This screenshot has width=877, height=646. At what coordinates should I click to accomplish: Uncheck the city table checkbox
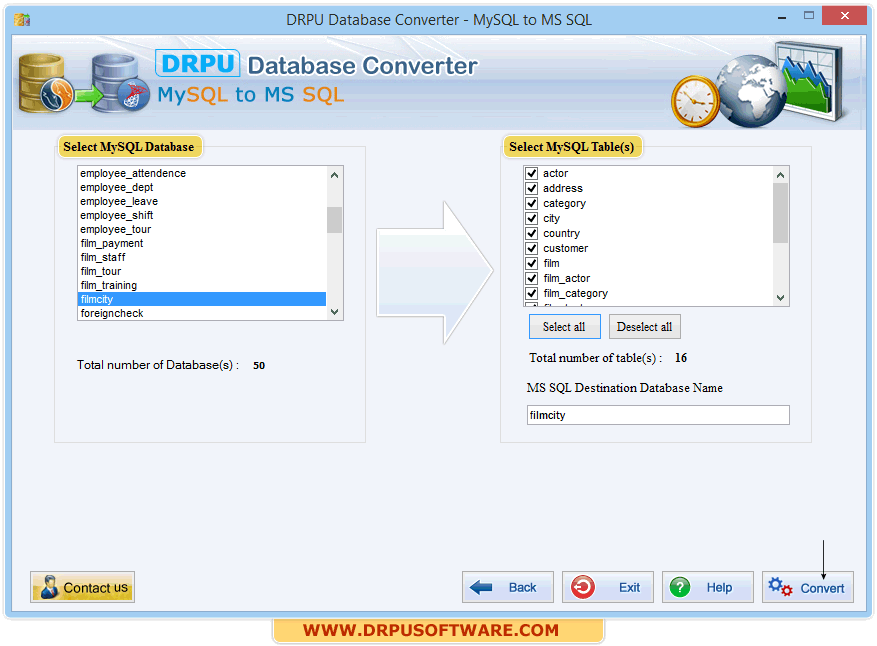(531, 218)
